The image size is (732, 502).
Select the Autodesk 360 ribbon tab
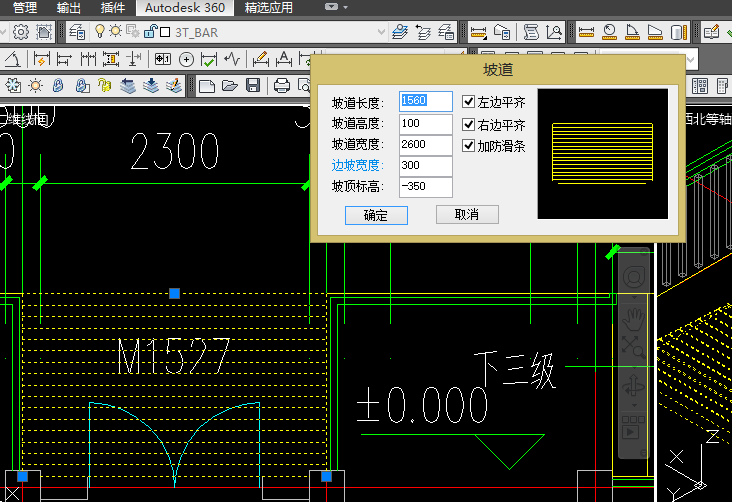185,7
